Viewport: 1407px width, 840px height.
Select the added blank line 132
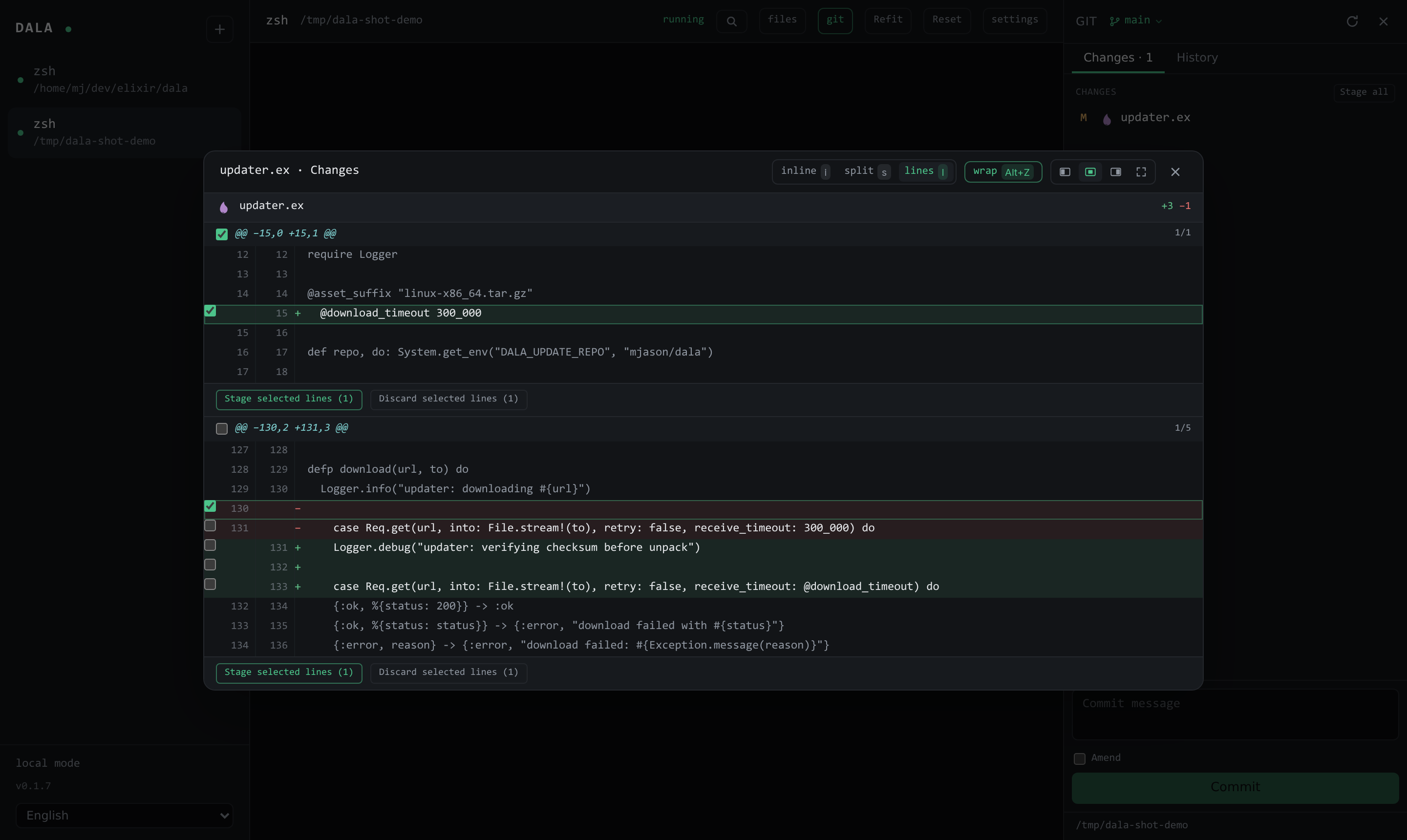pyautogui.click(x=210, y=565)
